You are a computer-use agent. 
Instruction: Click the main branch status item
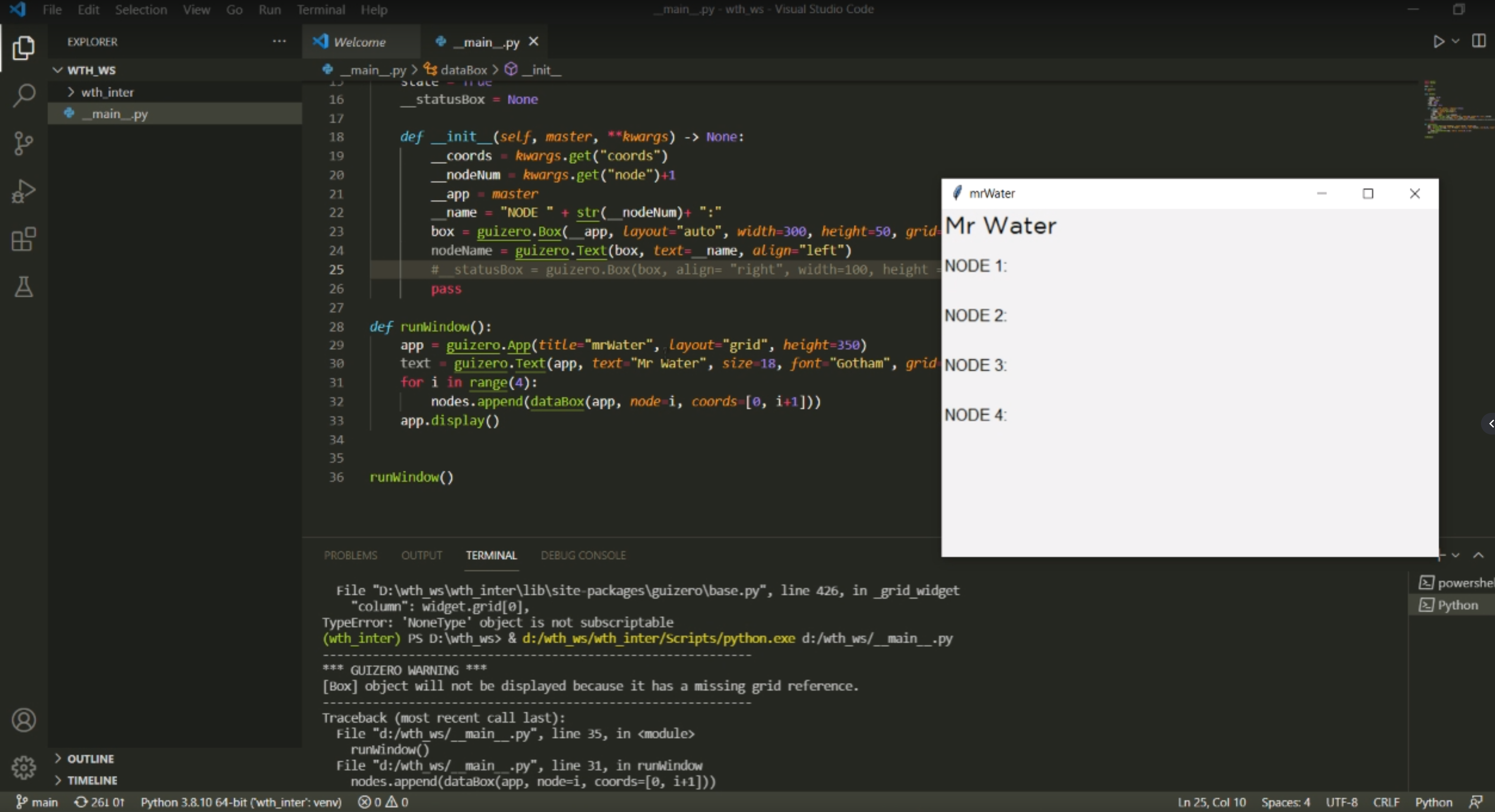(x=37, y=802)
